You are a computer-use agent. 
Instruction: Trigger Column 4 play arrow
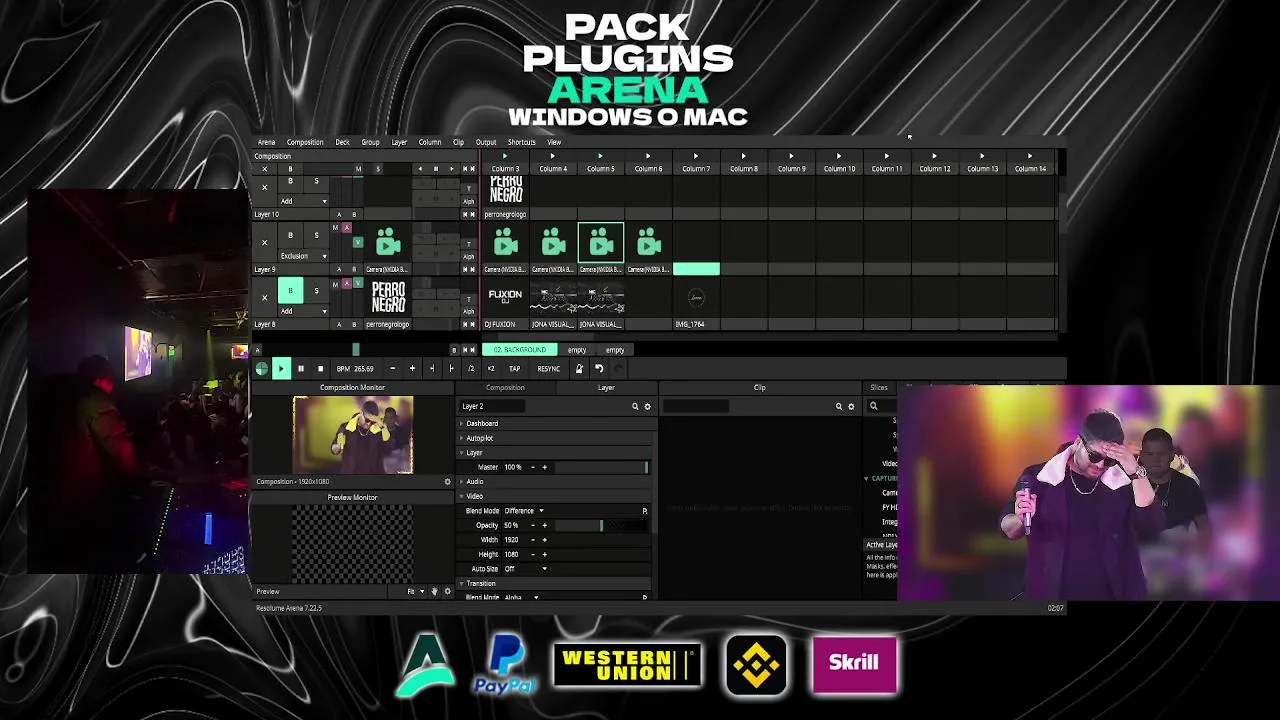coord(552,156)
